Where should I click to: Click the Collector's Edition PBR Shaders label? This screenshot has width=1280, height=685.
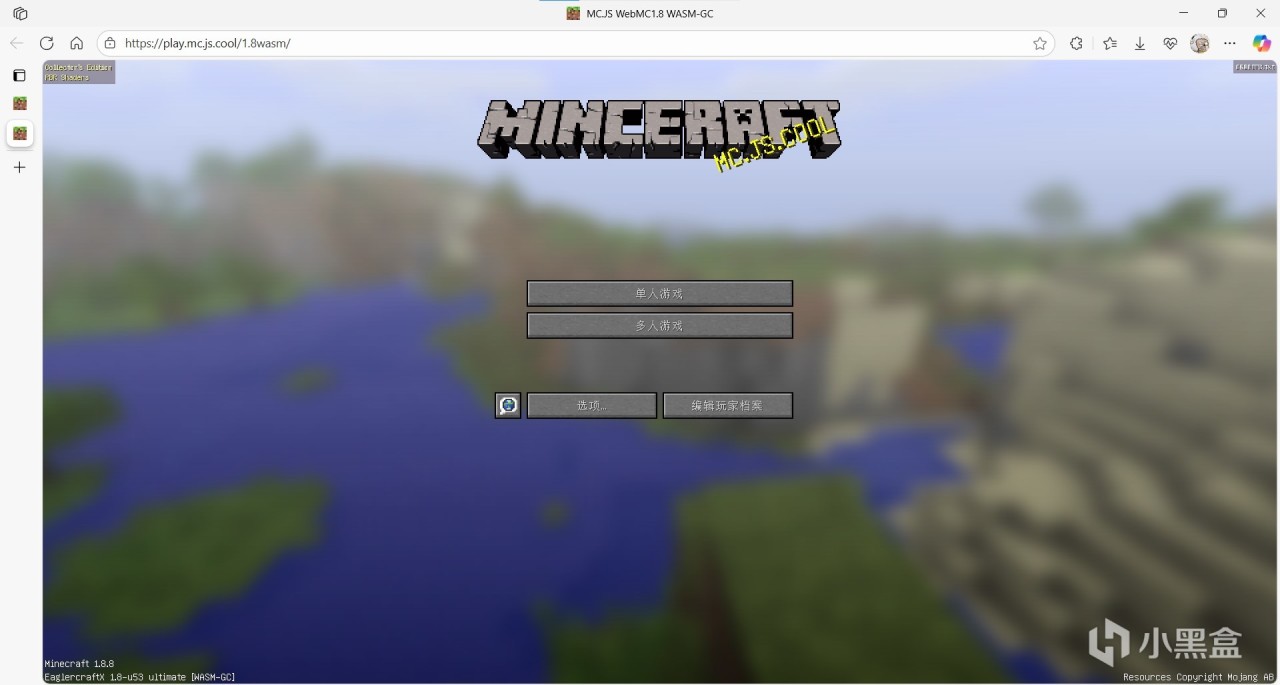coord(79,72)
